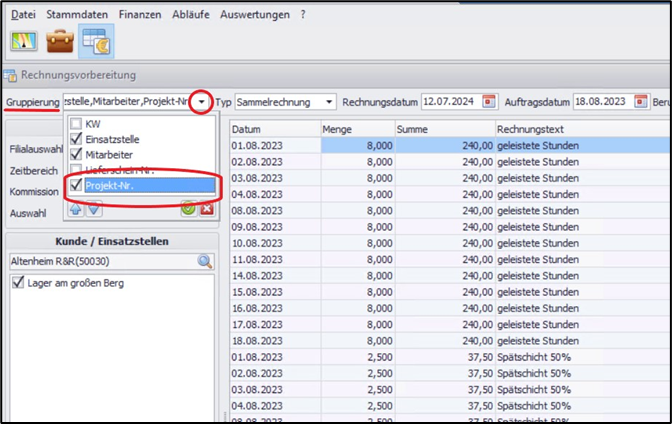Sort by the Summe column header
Image resolution: width=672 pixels, height=424 pixels.
(x=443, y=129)
